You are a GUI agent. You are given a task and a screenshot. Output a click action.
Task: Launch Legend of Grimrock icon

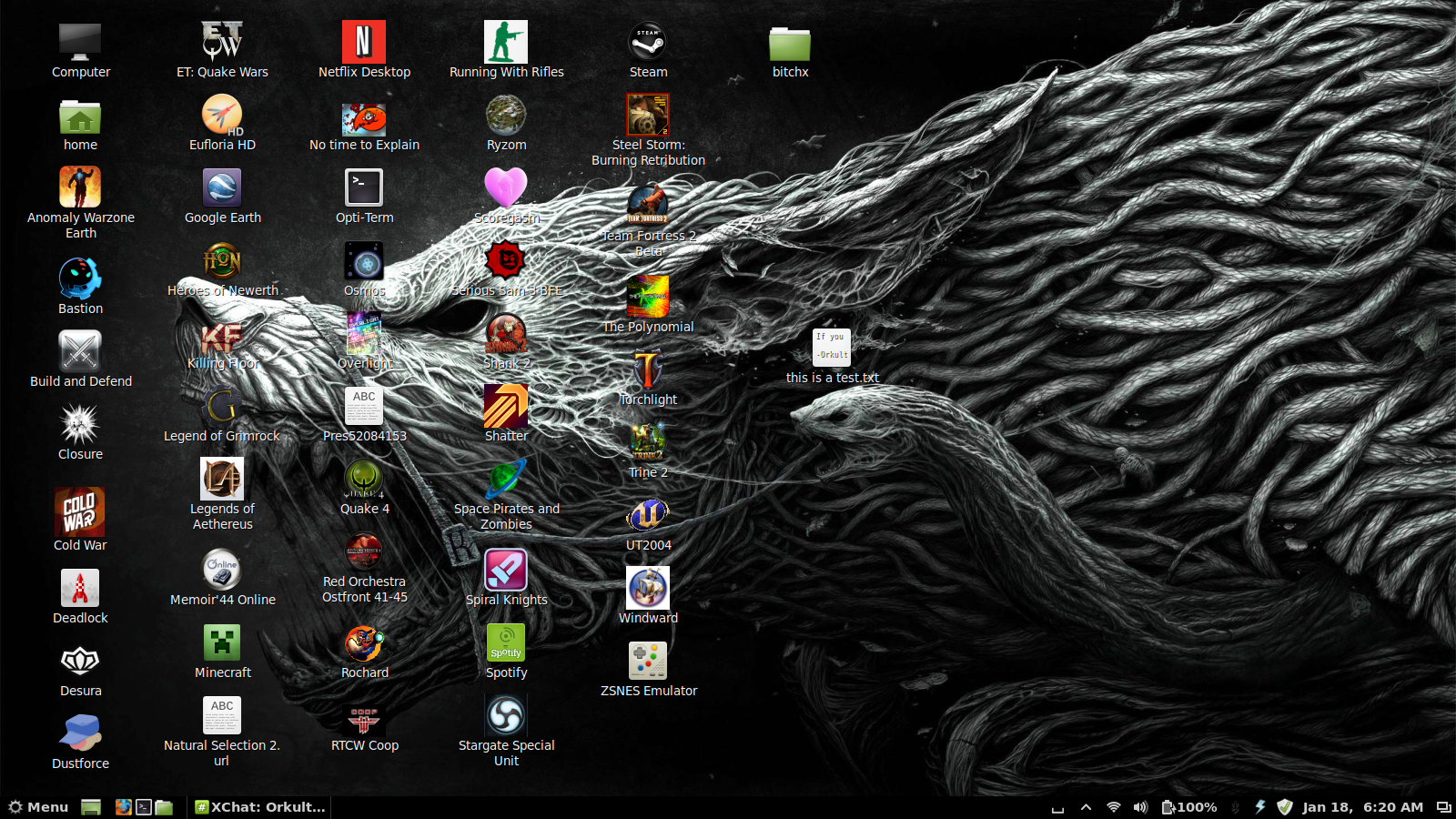222,406
